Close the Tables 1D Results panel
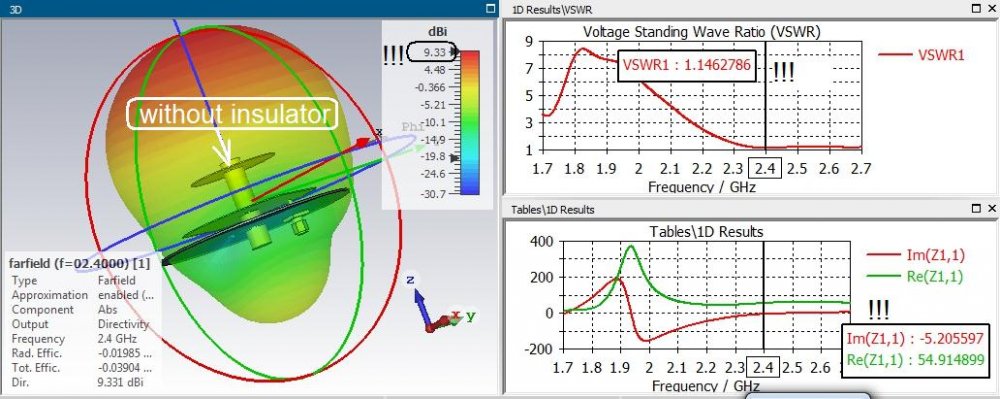This screenshot has width=1000, height=399. click(x=992, y=208)
